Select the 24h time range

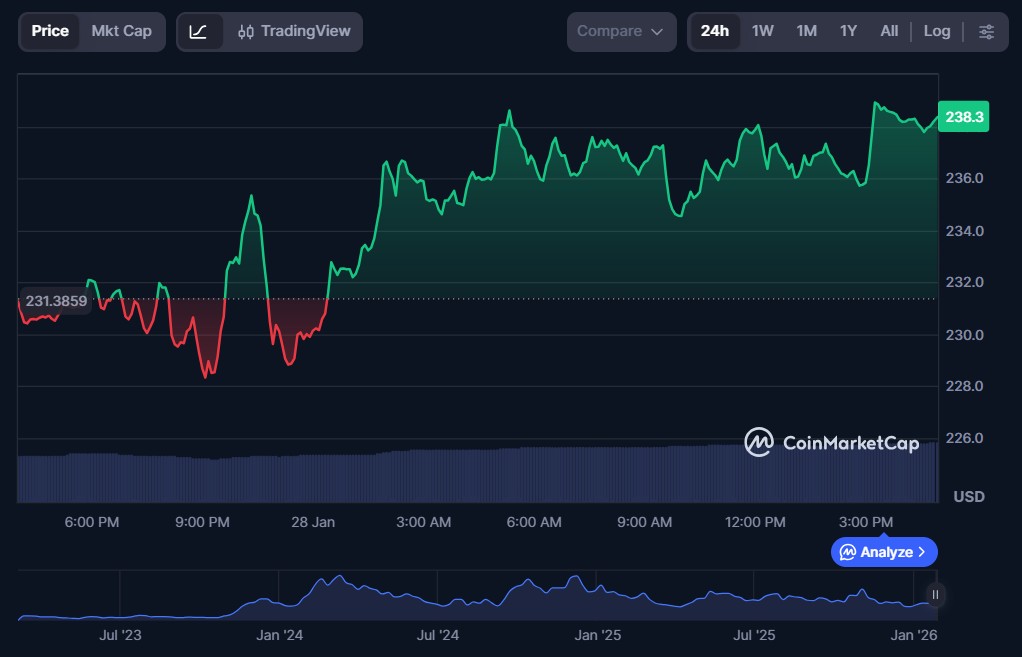pos(714,31)
